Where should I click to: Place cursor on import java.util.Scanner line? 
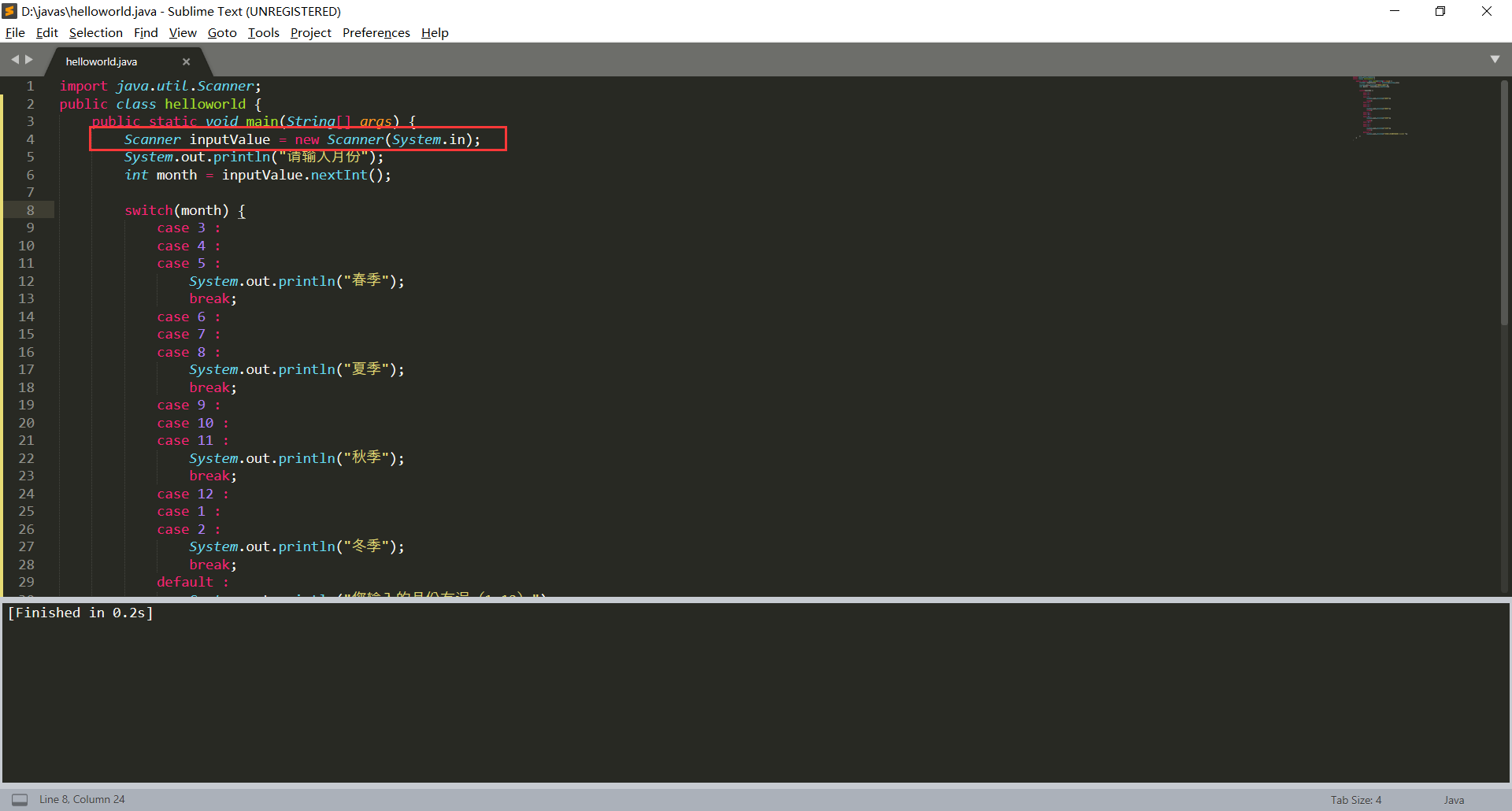(x=160, y=86)
